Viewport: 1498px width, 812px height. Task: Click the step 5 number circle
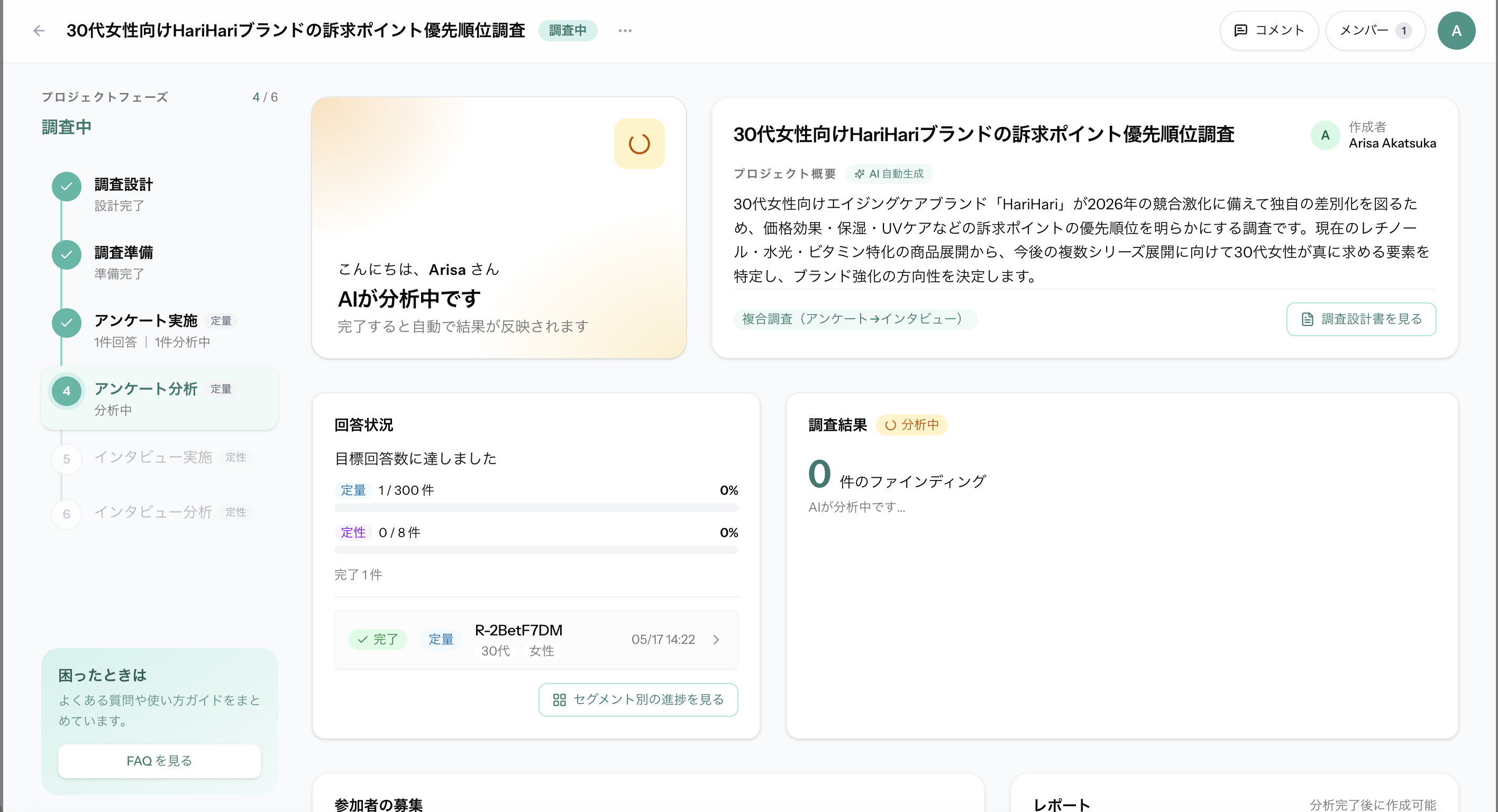(x=67, y=459)
